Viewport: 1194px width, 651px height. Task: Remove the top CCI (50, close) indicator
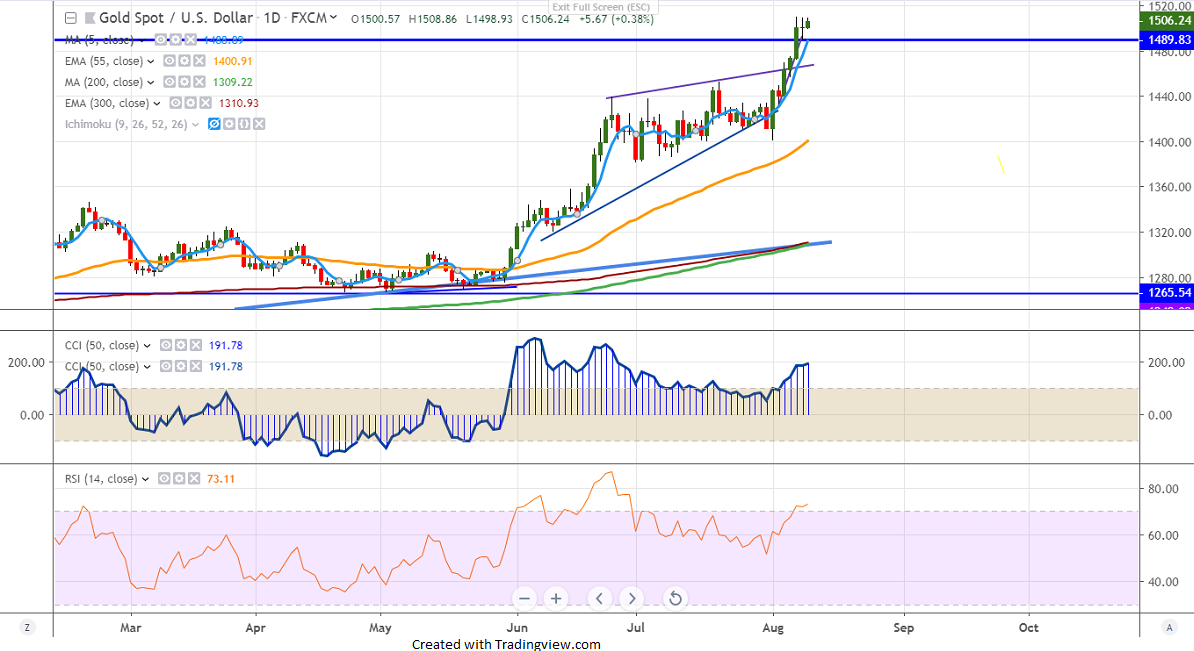pyautogui.click(x=196, y=345)
